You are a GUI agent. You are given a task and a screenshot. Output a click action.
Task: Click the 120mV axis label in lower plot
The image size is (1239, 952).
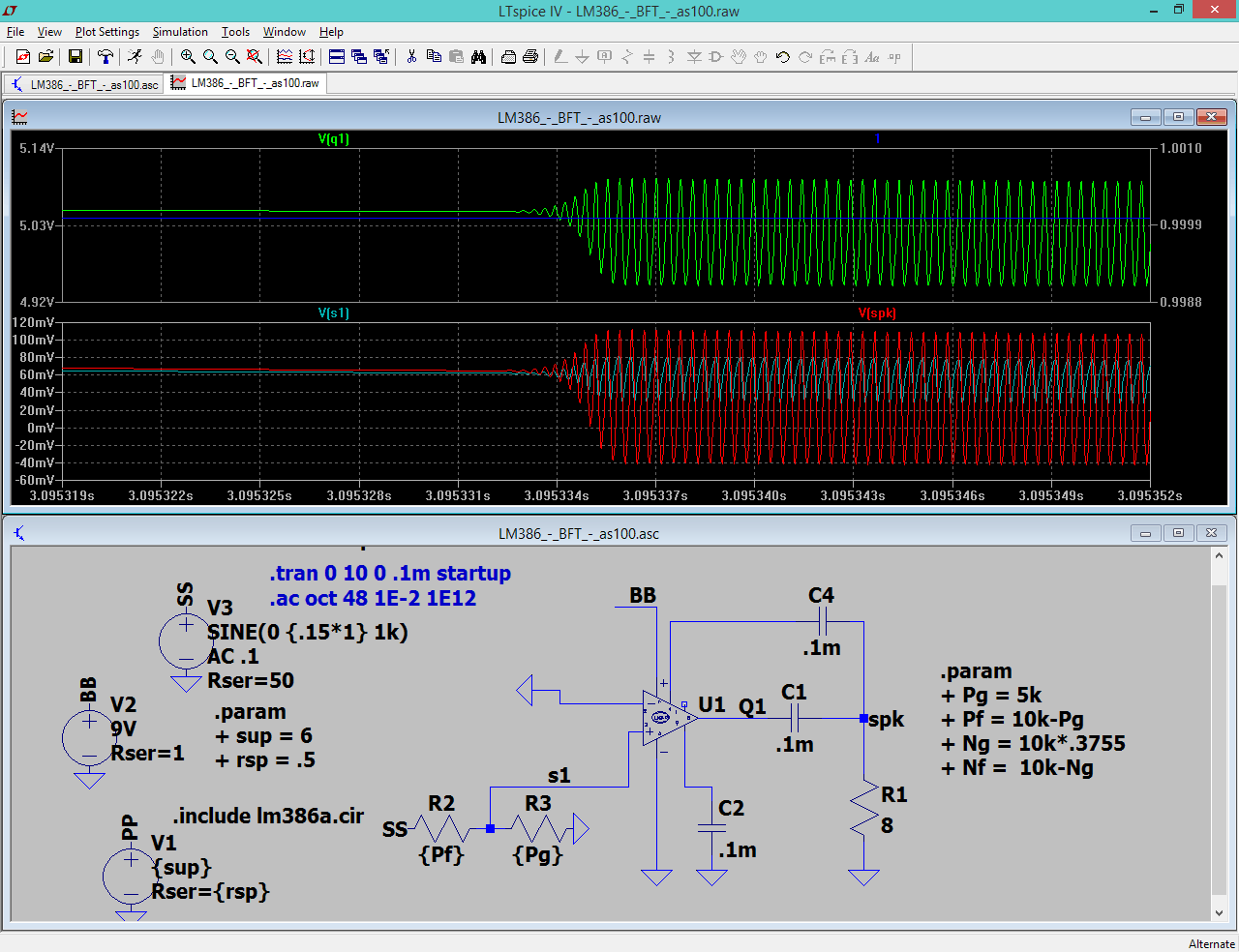[x=34, y=322]
